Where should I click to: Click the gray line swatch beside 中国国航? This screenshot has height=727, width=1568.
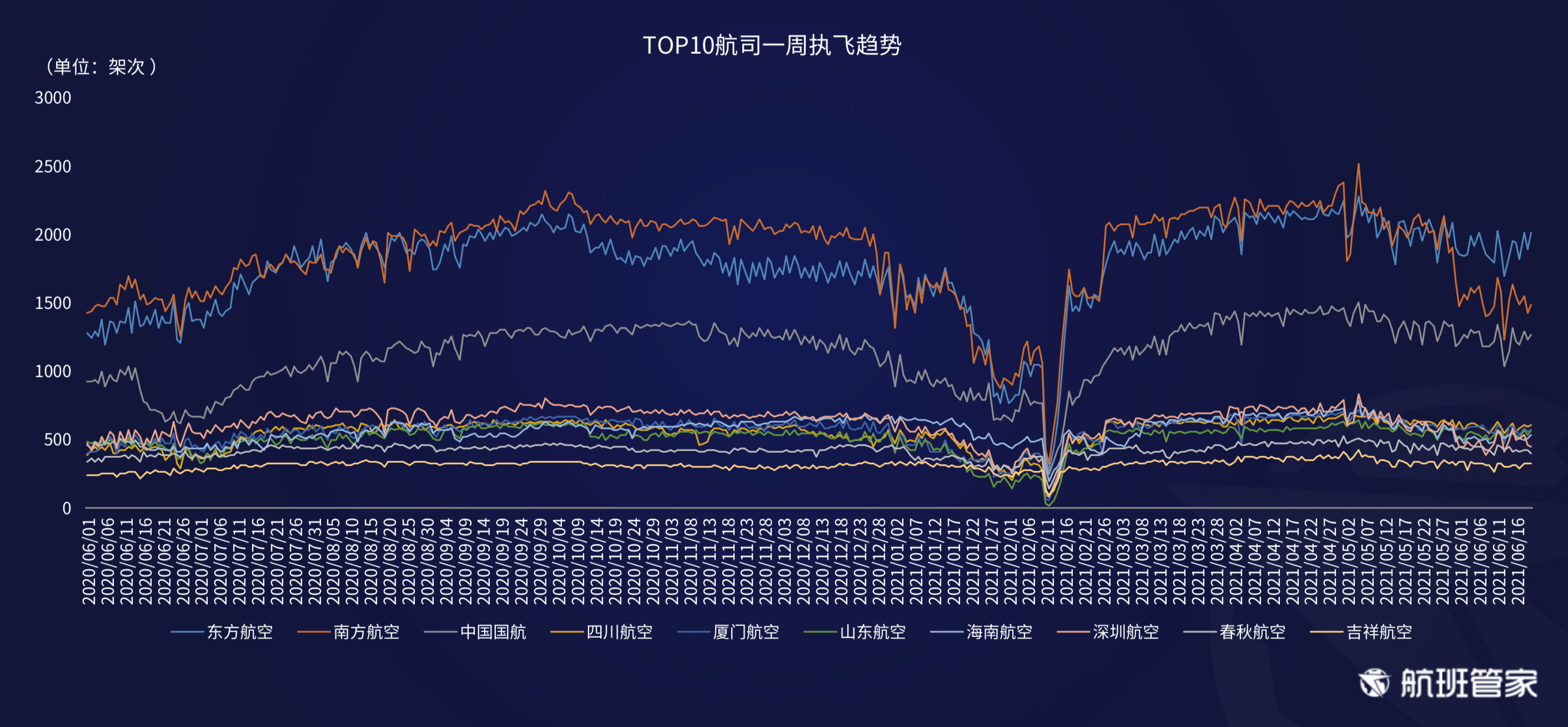[x=440, y=633]
